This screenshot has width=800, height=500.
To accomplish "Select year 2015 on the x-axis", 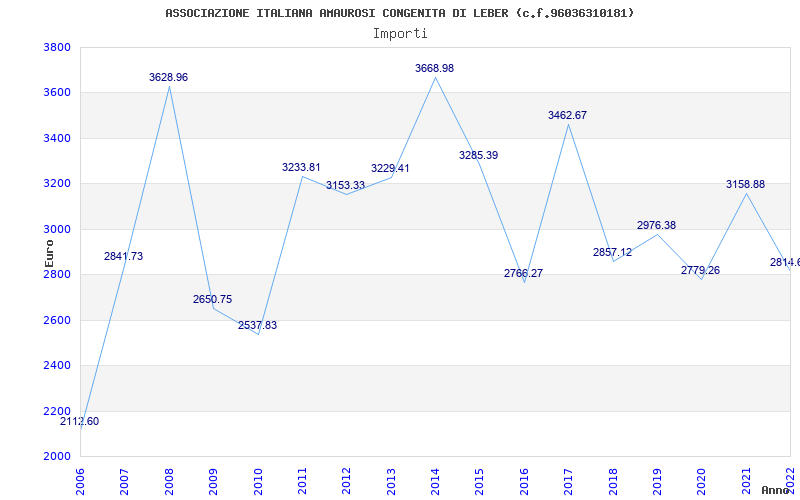I will [x=479, y=481].
